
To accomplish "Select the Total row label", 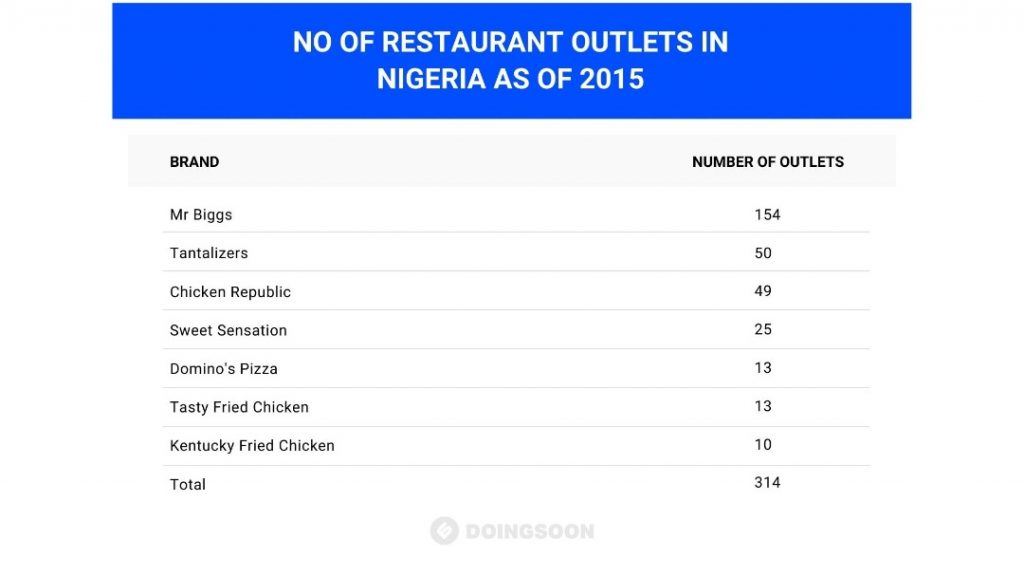I will [x=188, y=484].
